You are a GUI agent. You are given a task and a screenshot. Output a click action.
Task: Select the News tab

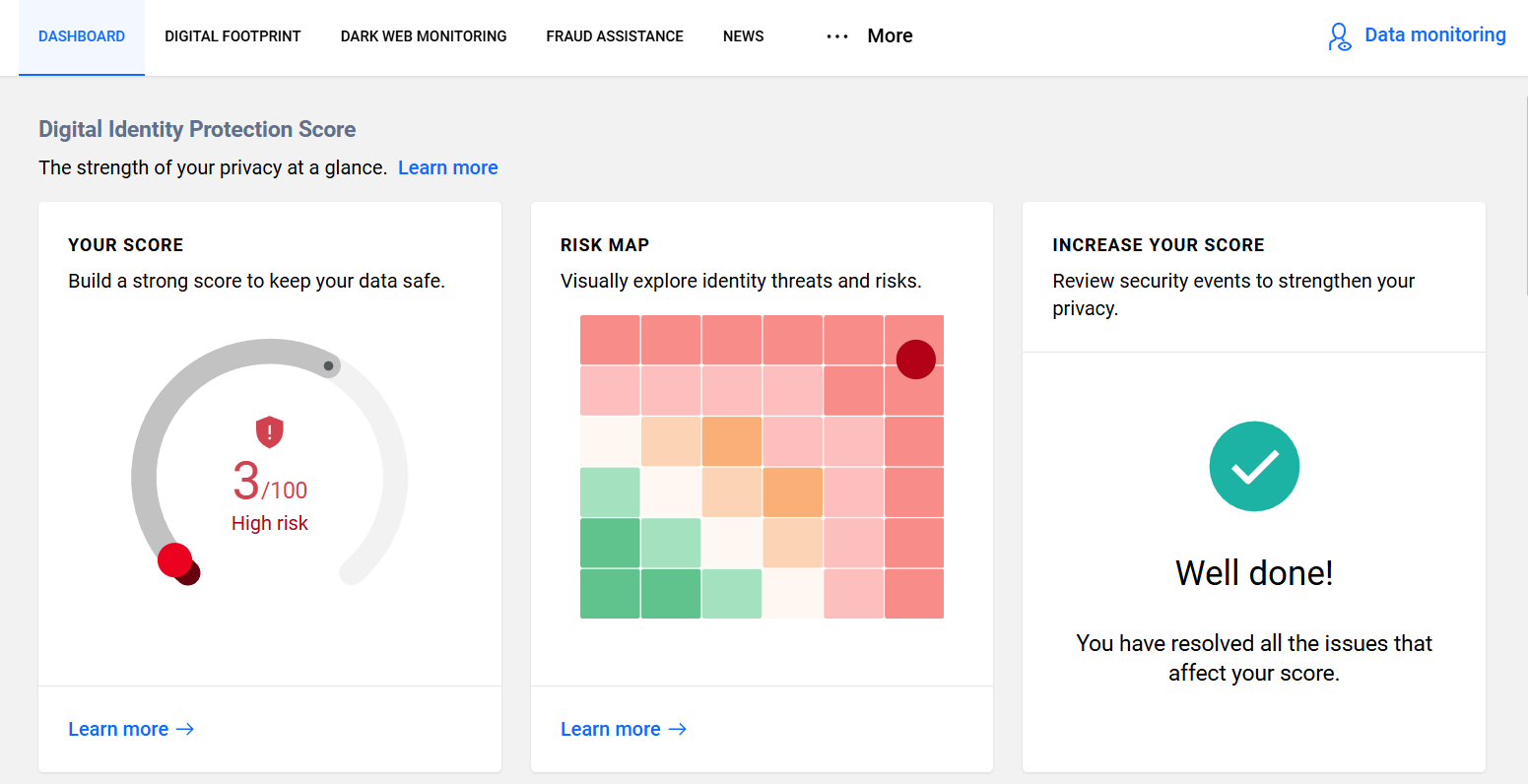(x=743, y=36)
